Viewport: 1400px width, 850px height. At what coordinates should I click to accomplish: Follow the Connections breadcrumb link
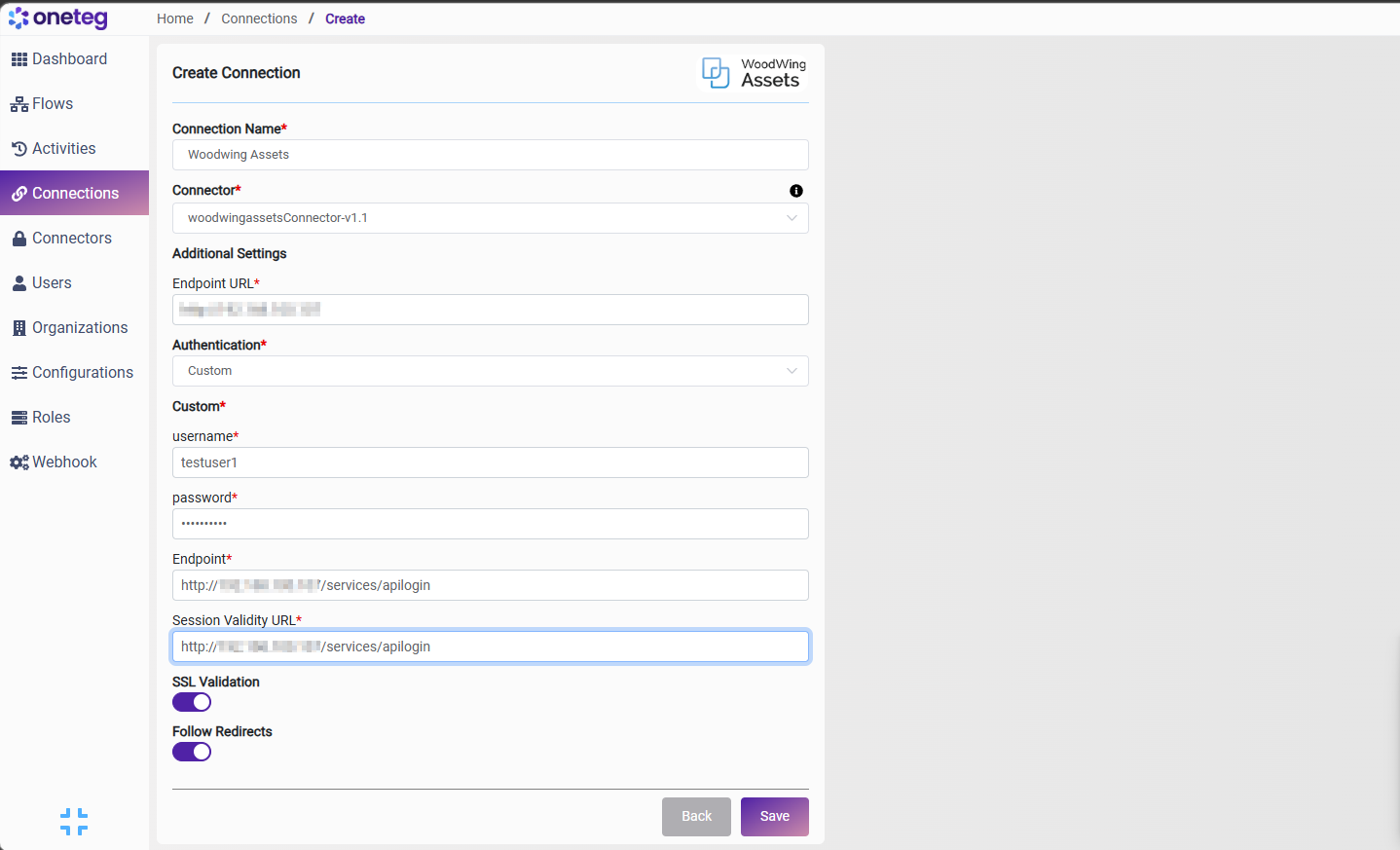[x=259, y=18]
